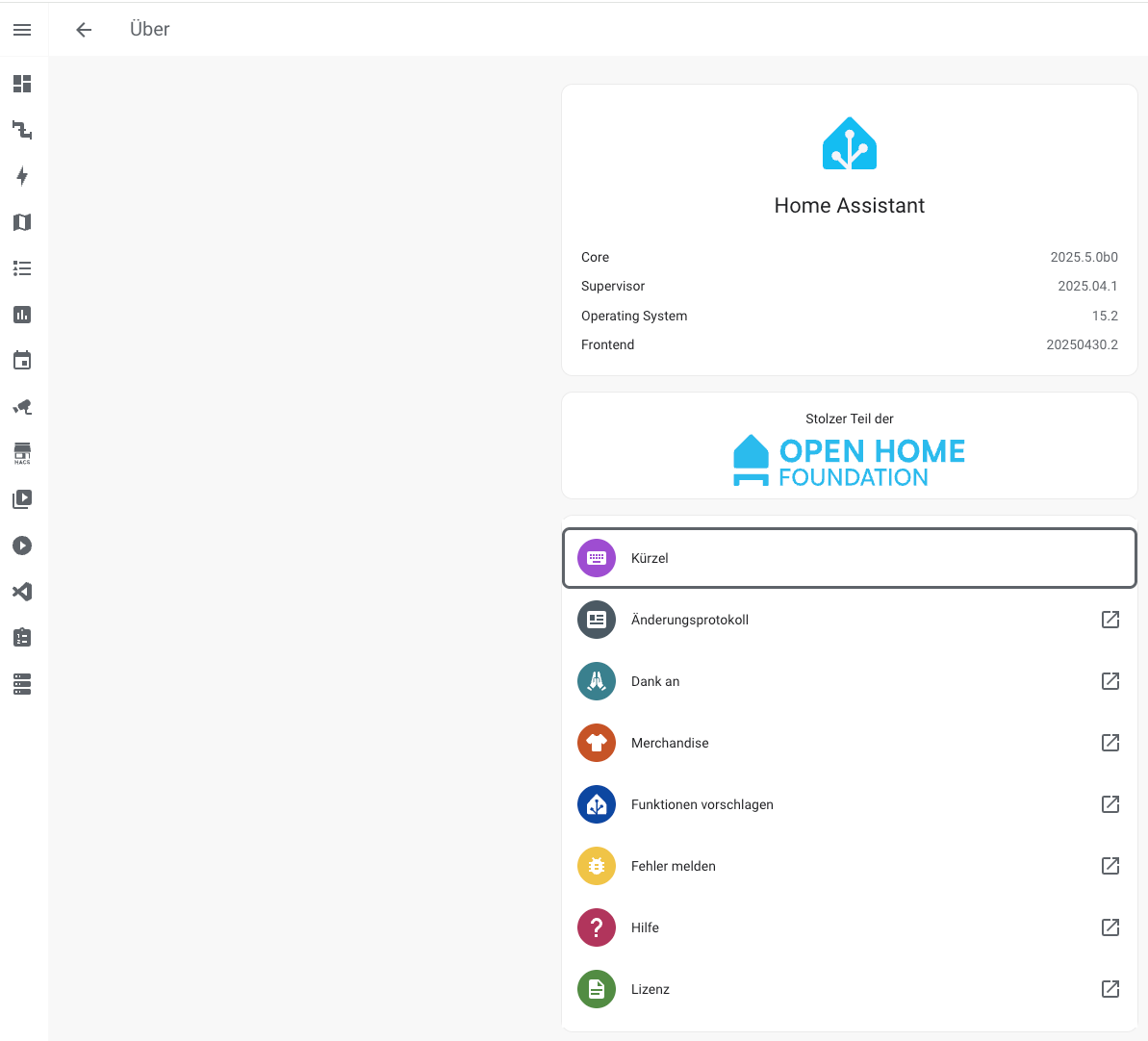Click the Core label
The width and height of the screenshot is (1148, 1041).
(596, 257)
